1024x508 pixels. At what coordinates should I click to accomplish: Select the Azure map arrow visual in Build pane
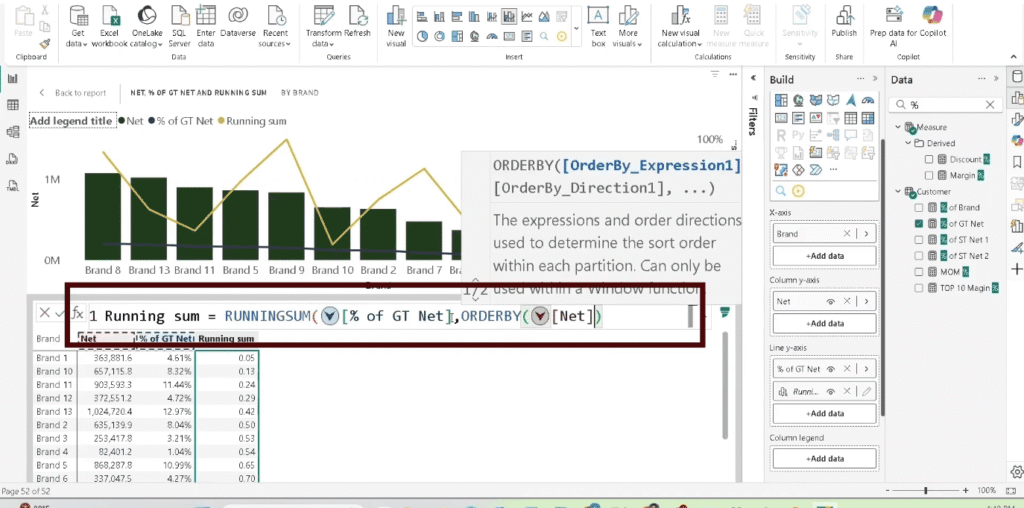tap(850, 100)
